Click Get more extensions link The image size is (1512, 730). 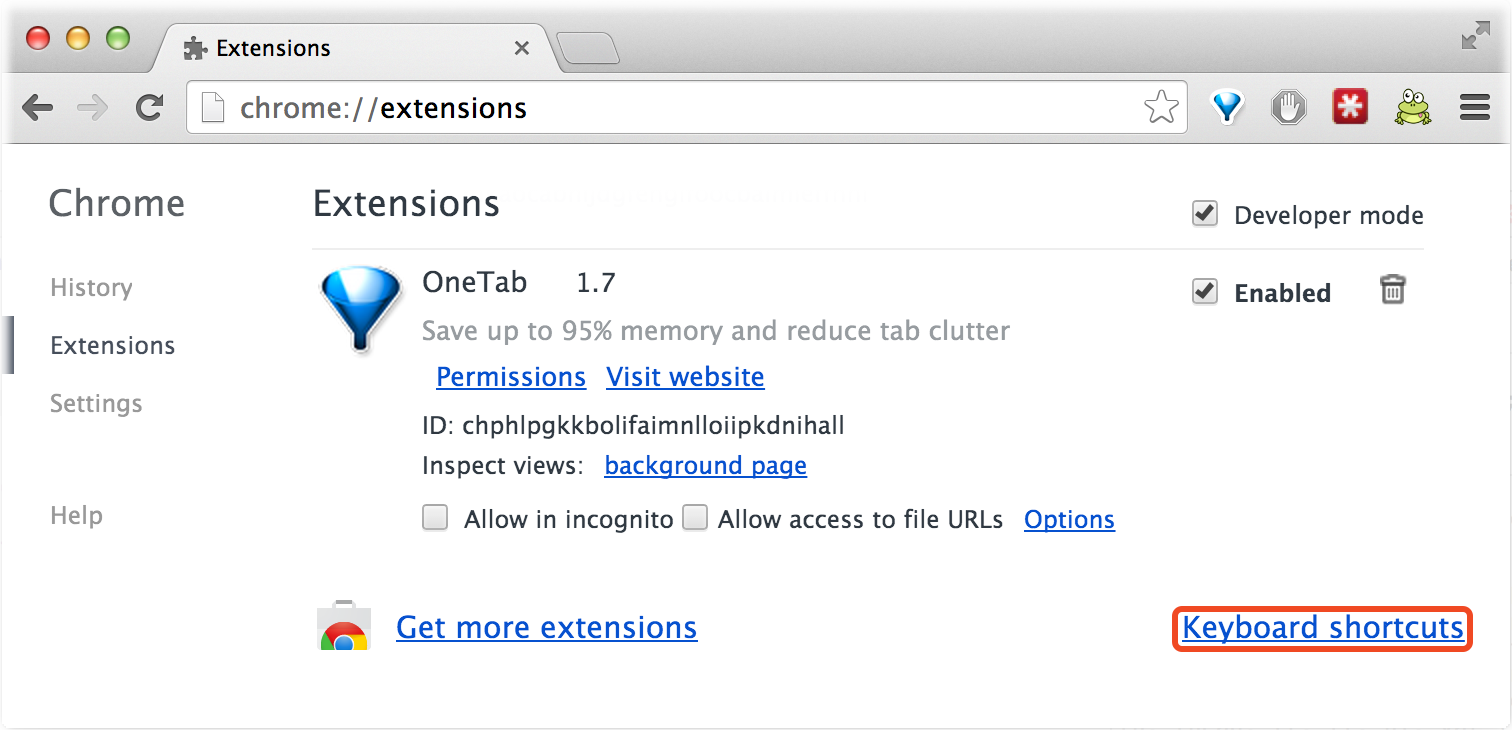coord(547,628)
